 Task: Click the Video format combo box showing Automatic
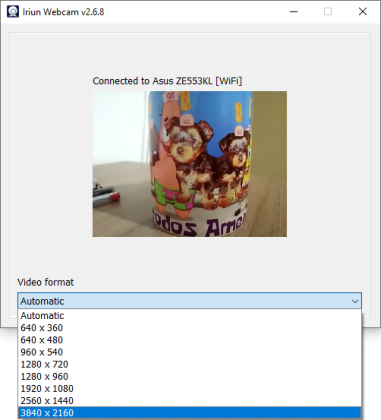(x=189, y=301)
